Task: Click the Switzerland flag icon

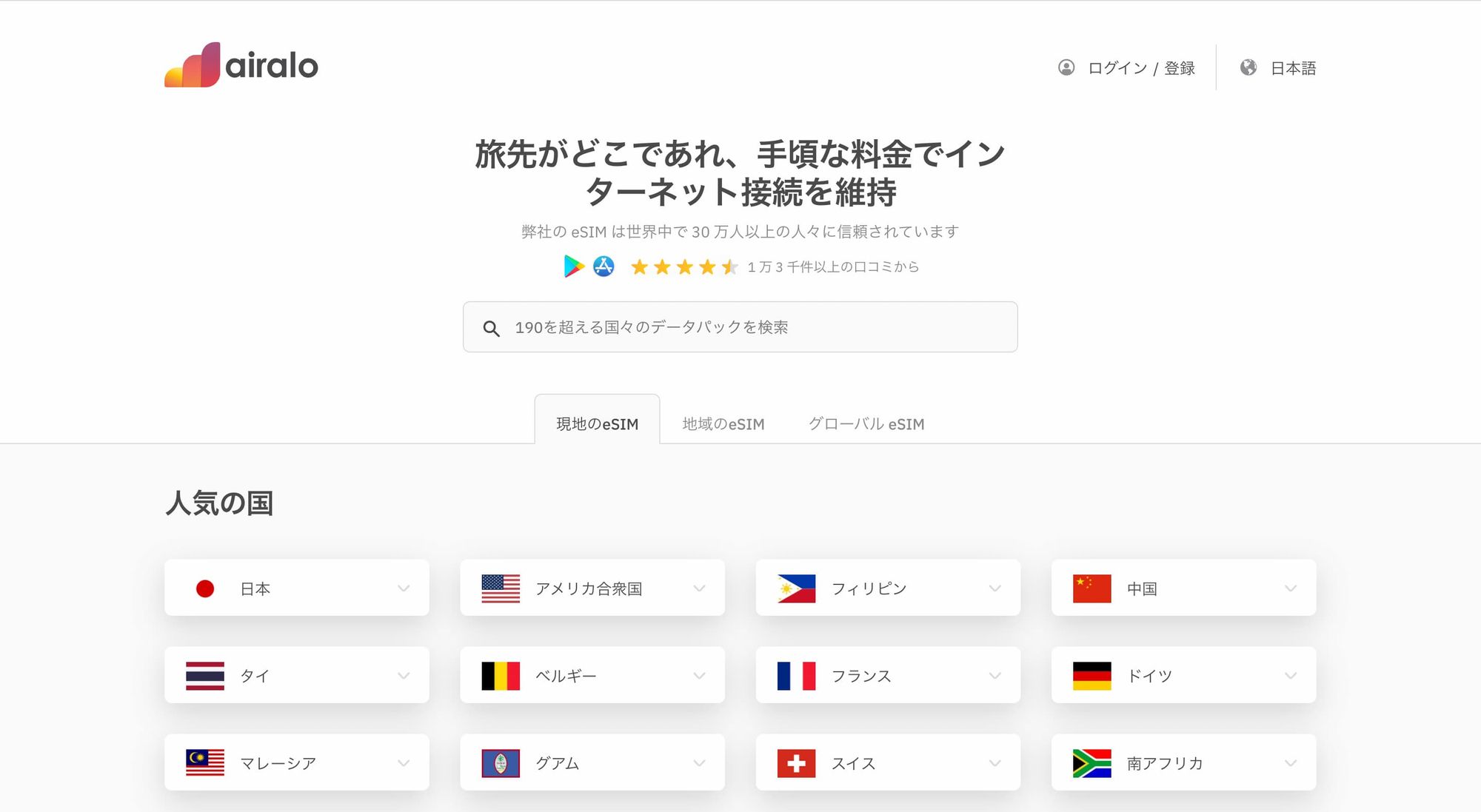Action: click(x=796, y=763)
